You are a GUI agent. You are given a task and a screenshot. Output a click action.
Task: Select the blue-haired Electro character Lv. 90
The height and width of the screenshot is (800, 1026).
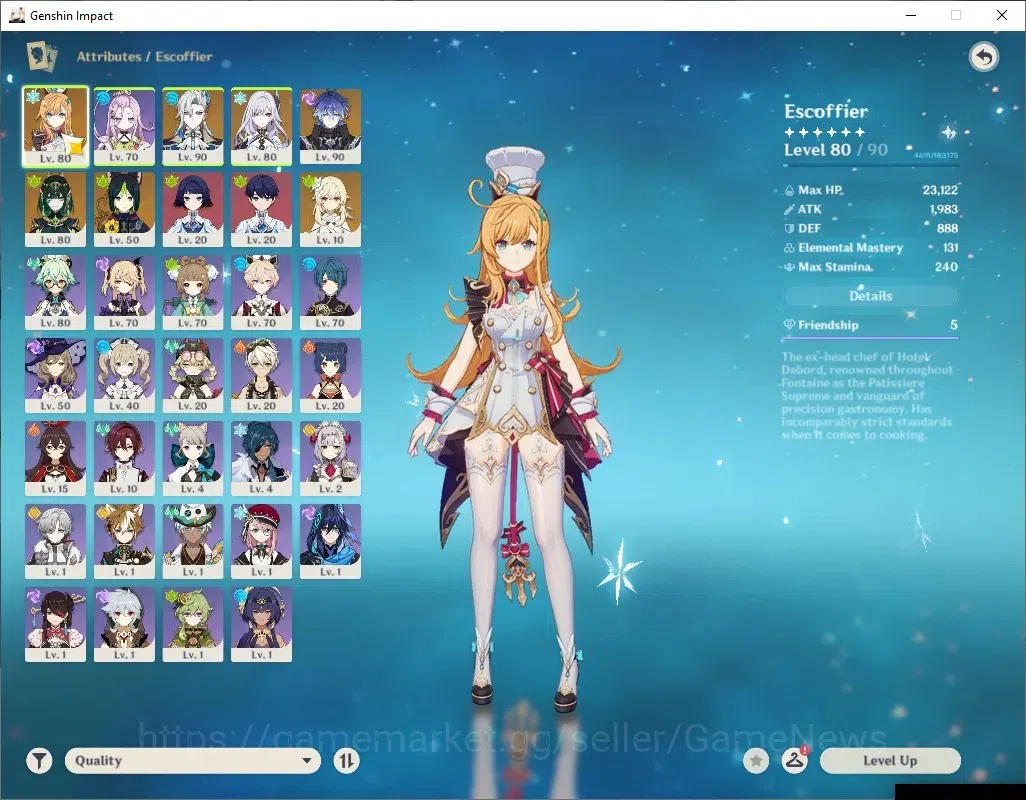pyautogui.click(x=330, y=126)
